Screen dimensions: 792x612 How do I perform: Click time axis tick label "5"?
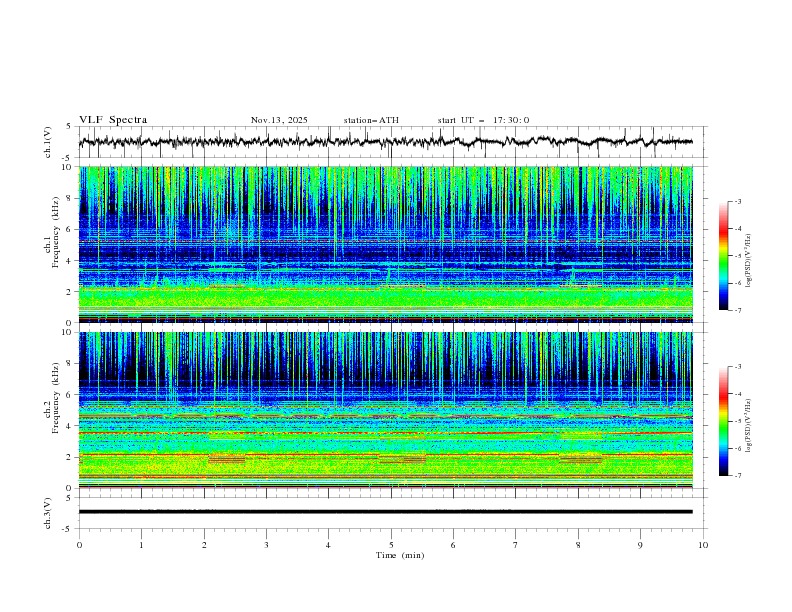coord(391,545)
